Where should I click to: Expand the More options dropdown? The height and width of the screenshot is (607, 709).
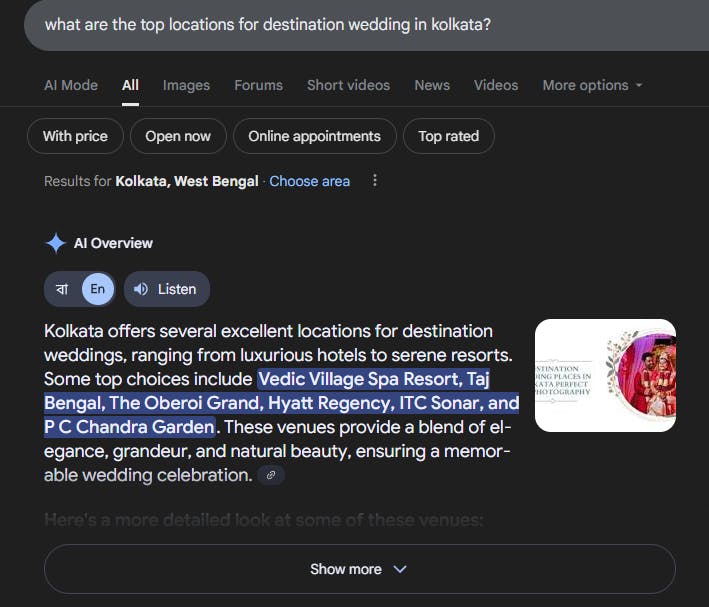[x=592, y=85]
